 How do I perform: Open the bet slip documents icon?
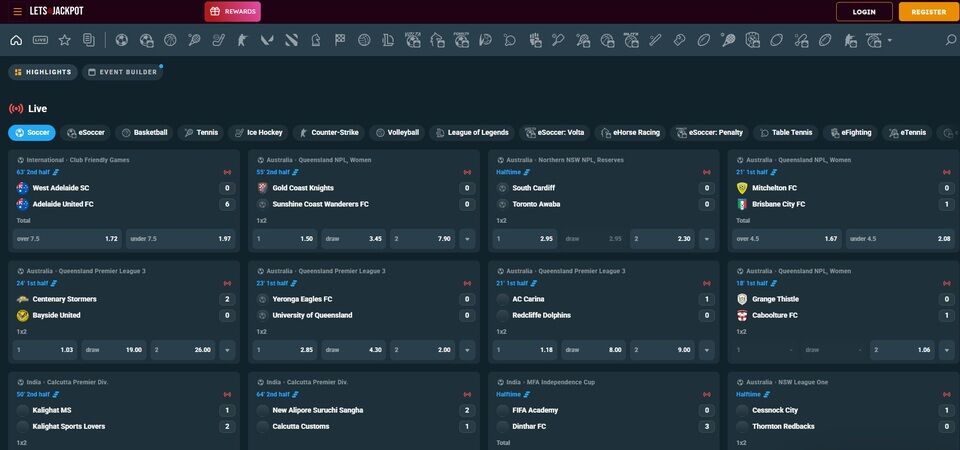point(89,40)
